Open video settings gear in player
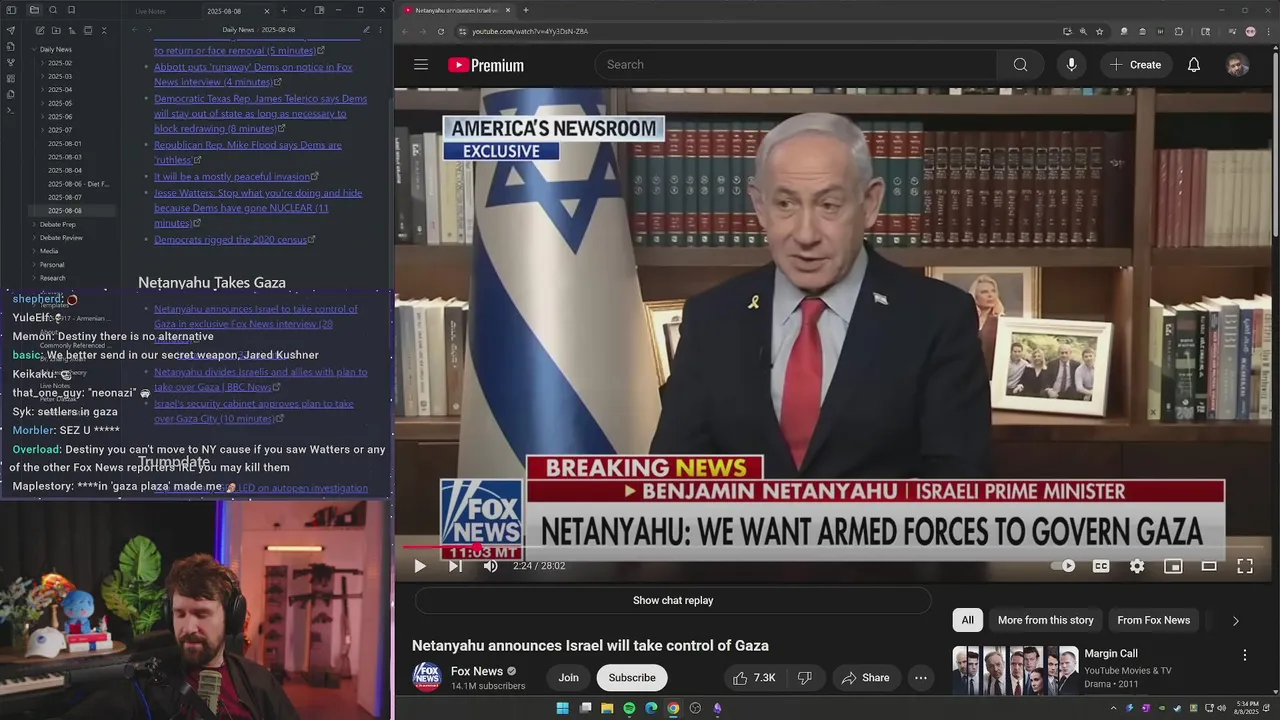This screenshot has width=1280, height=720. [x=1137, y=566]
